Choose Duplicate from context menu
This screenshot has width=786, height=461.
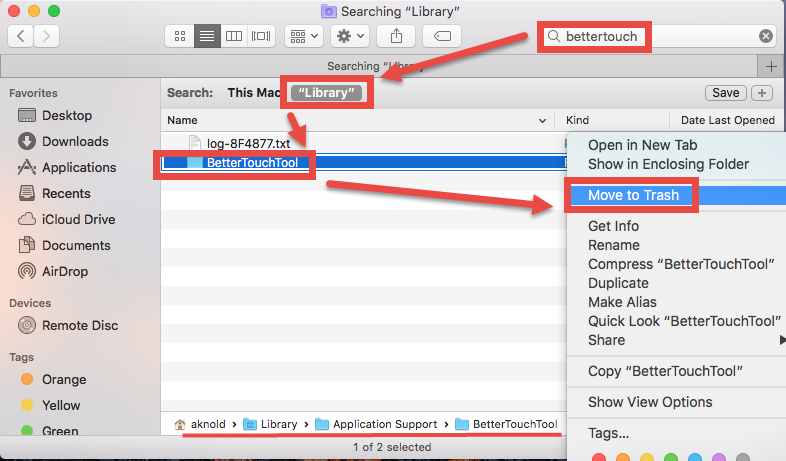[x=618, y=284]
